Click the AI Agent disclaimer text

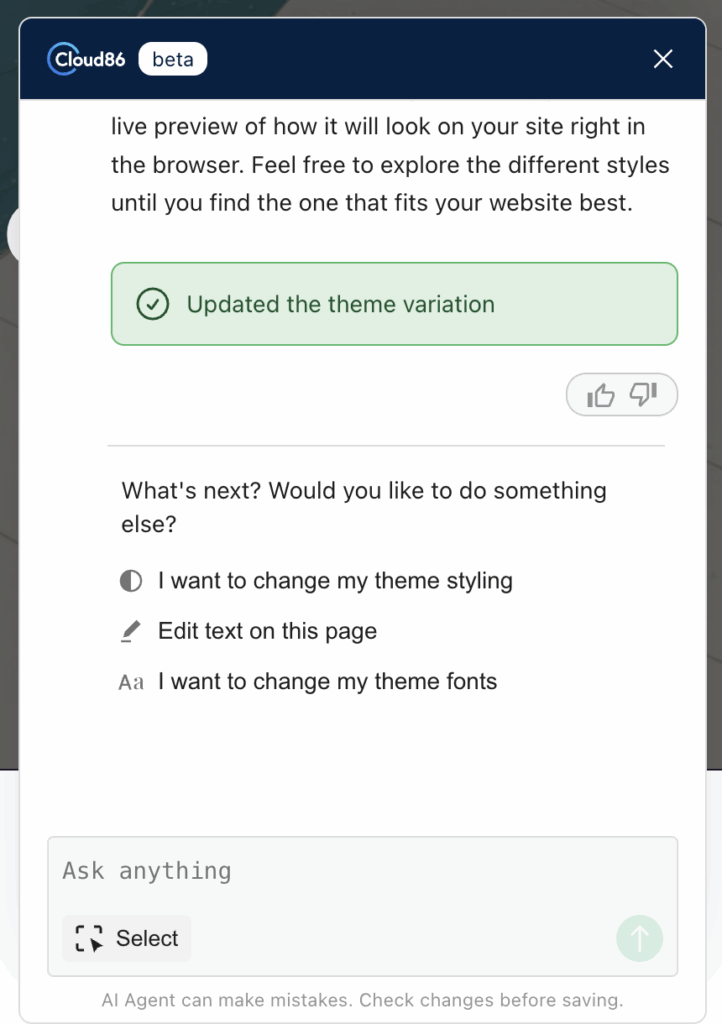coord(362,1000)
